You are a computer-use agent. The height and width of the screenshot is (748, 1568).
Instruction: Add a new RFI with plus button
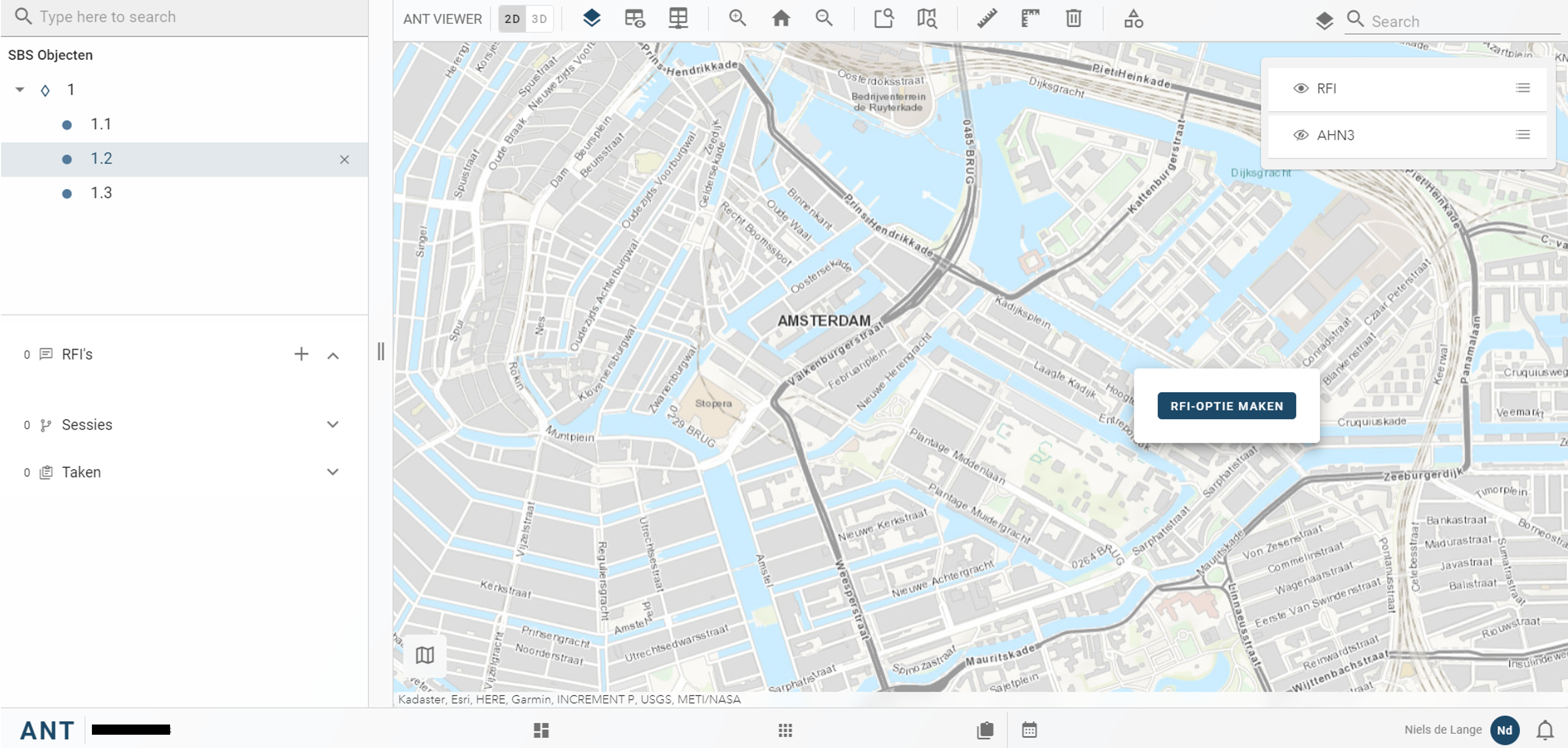coord(301,354)
